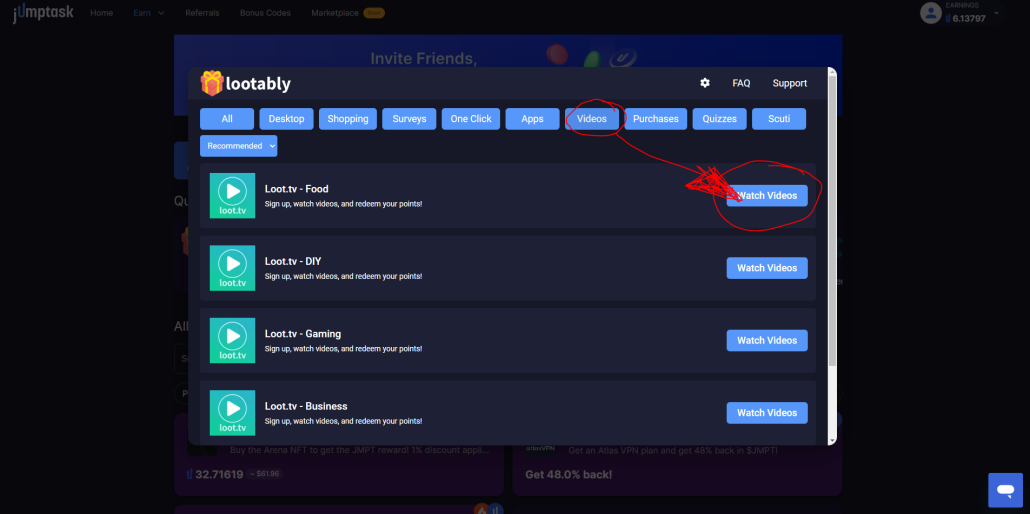
Task: Click the scrollbar down arrow in Lootably panel
Action: coord(832,440)
